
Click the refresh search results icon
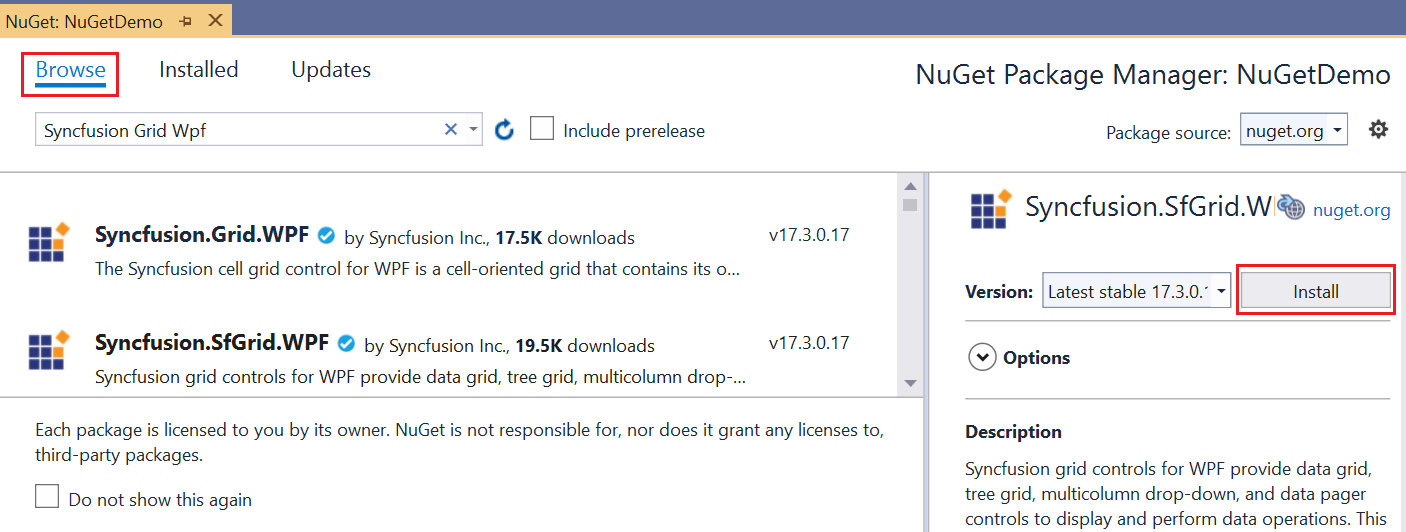click(505, 130)
